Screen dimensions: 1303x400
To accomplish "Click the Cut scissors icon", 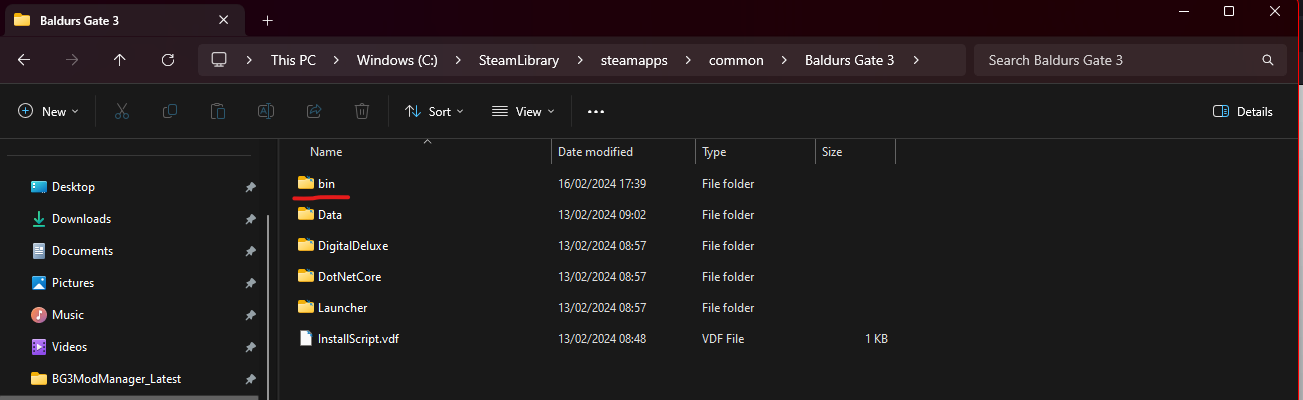I will [x=122, y=112].
